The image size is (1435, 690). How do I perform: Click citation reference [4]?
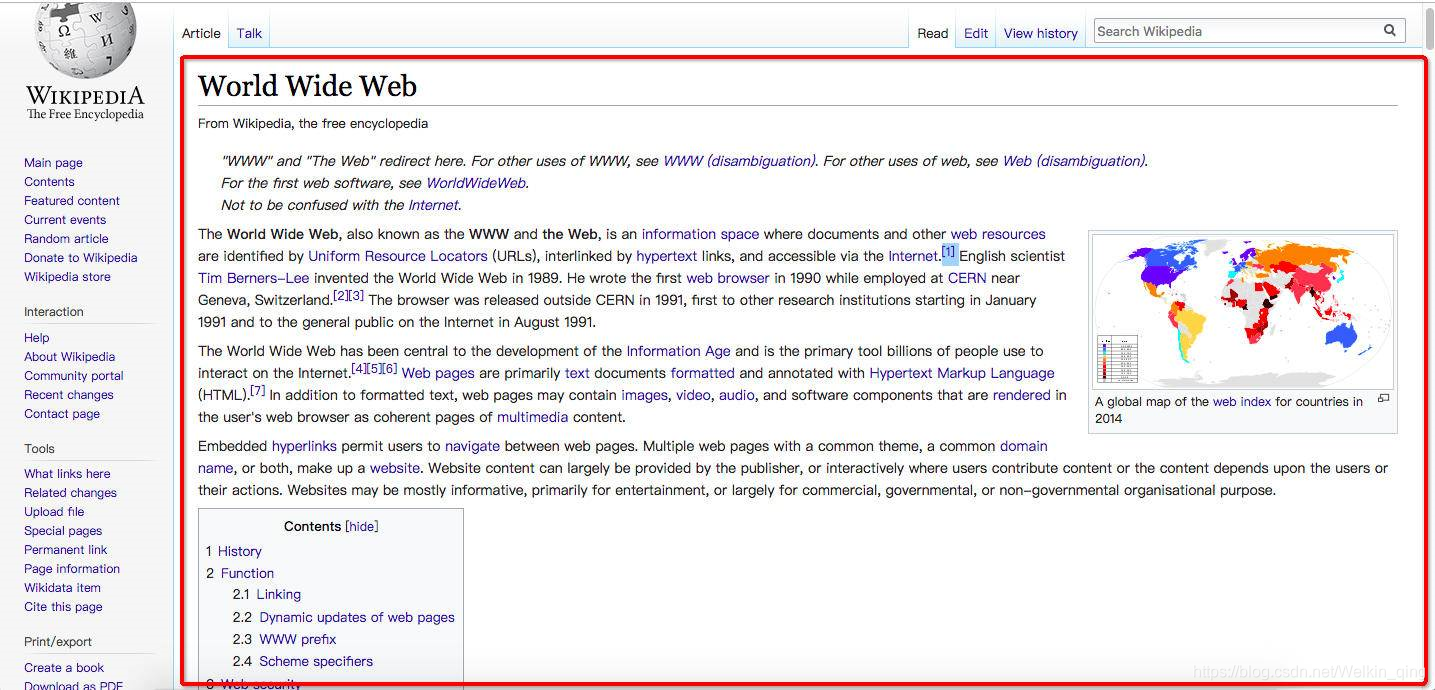[x=359, y=369]
